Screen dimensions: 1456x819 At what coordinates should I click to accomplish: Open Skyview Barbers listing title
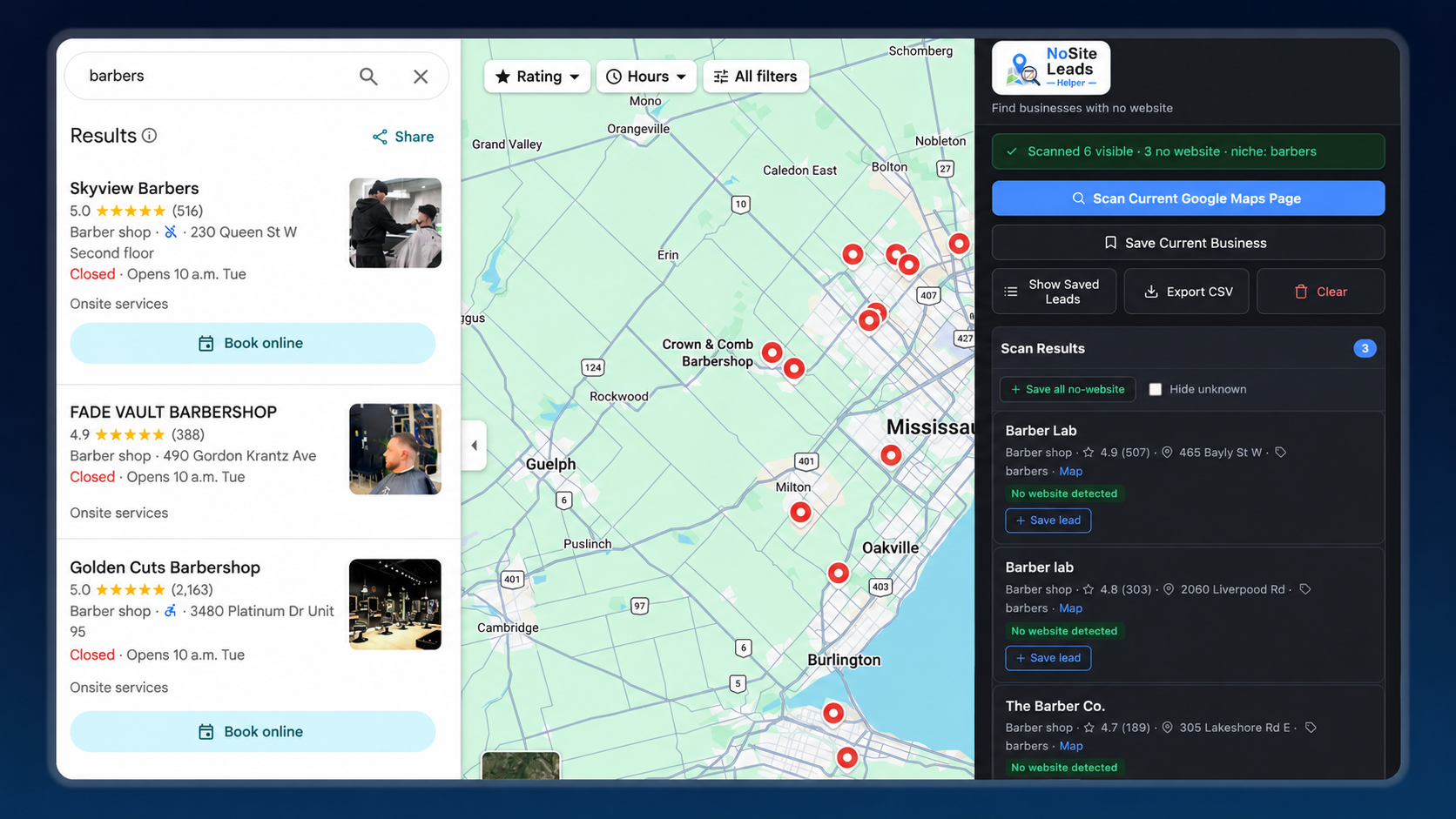[x=134, y=188]
